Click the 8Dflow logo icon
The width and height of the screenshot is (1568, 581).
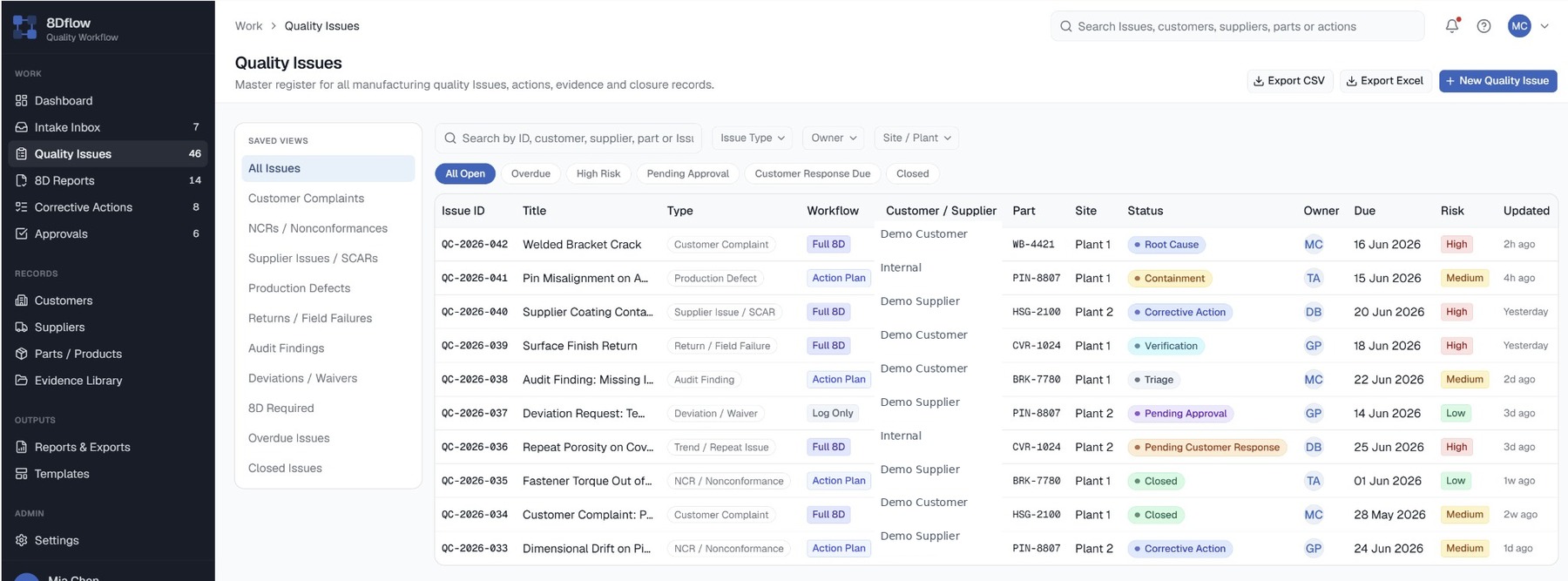pyautogui.click(x=24, y=28)
